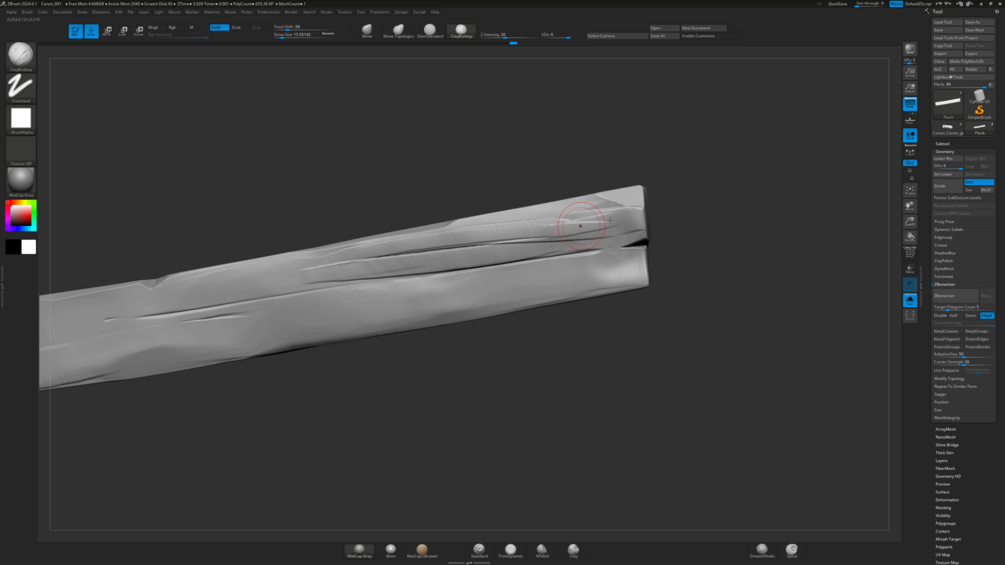Click the Load Tool button
This screenshot has width=1005, height=565.
pos(947,22)
